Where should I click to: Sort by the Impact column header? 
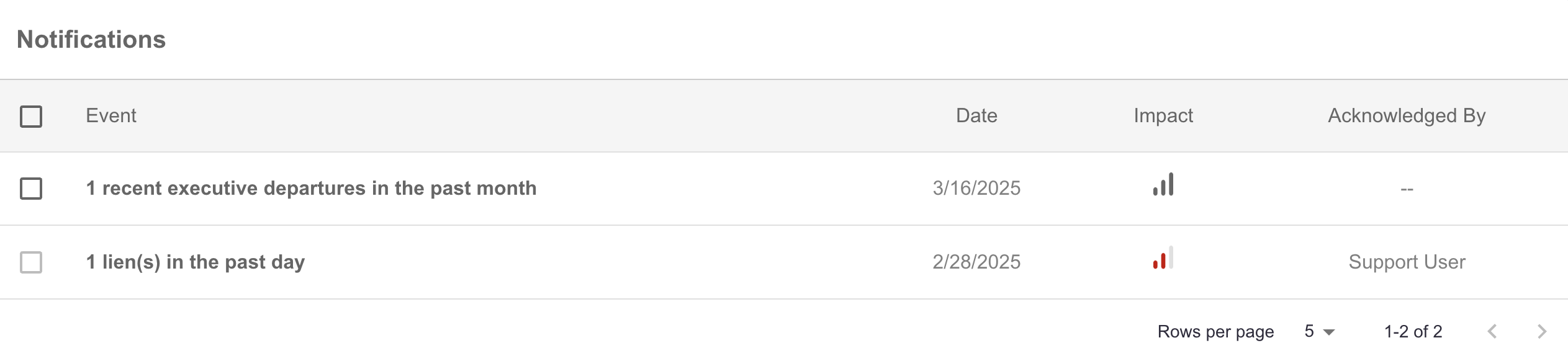(1163, 115)
